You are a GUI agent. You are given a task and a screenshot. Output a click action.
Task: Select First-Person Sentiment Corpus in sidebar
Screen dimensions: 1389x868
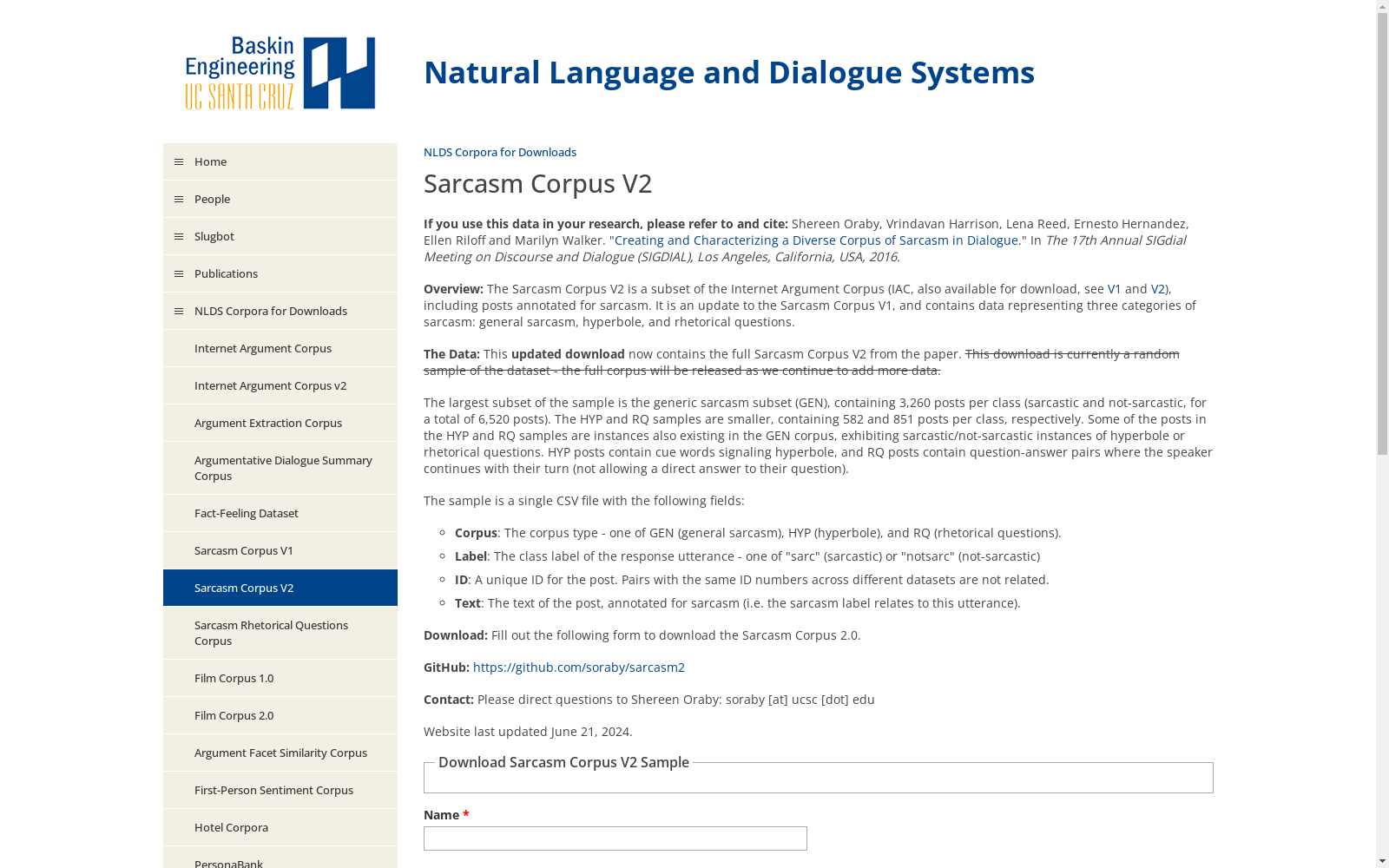pos(280,790)
